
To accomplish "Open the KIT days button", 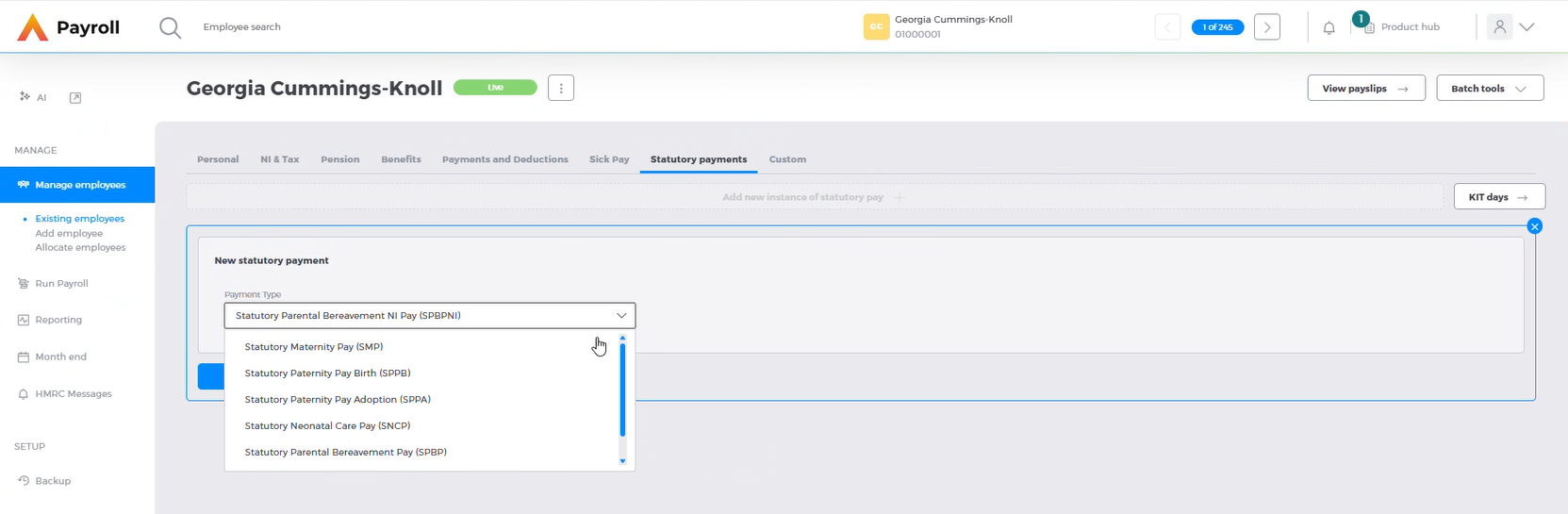I will 1498,197.
